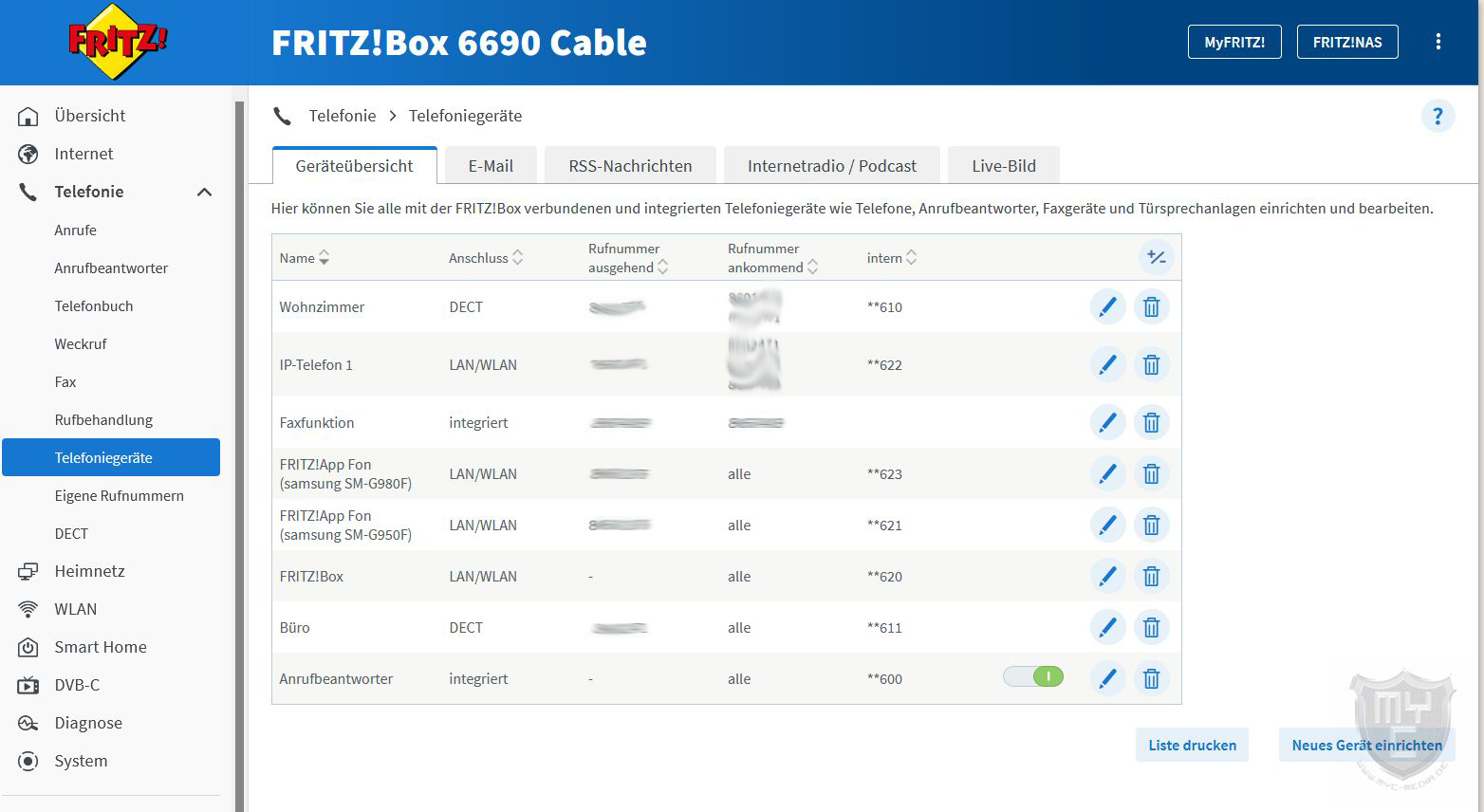Delete FRITZ!App Fon SM-G950F entry
This screenshot has width=1484, height=812.
click(x=1151, y=525)
